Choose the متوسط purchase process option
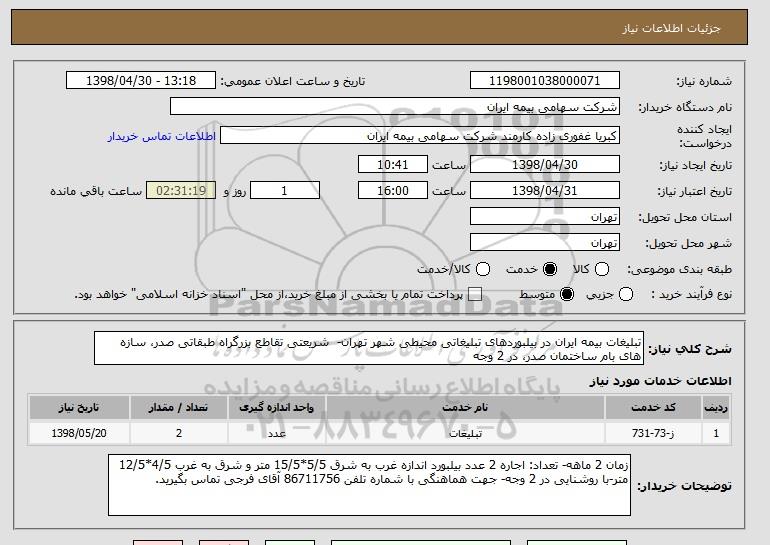The height and width of the screenshot is (545, 770). [x=567, y=295]
